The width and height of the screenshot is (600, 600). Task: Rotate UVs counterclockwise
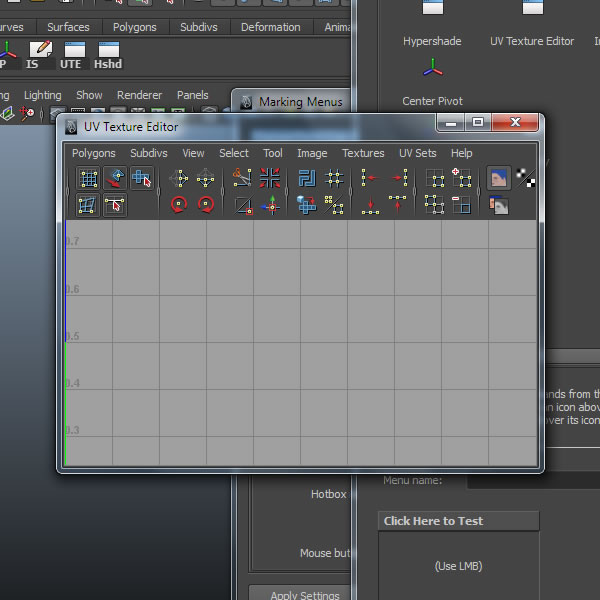click(179, 205)
